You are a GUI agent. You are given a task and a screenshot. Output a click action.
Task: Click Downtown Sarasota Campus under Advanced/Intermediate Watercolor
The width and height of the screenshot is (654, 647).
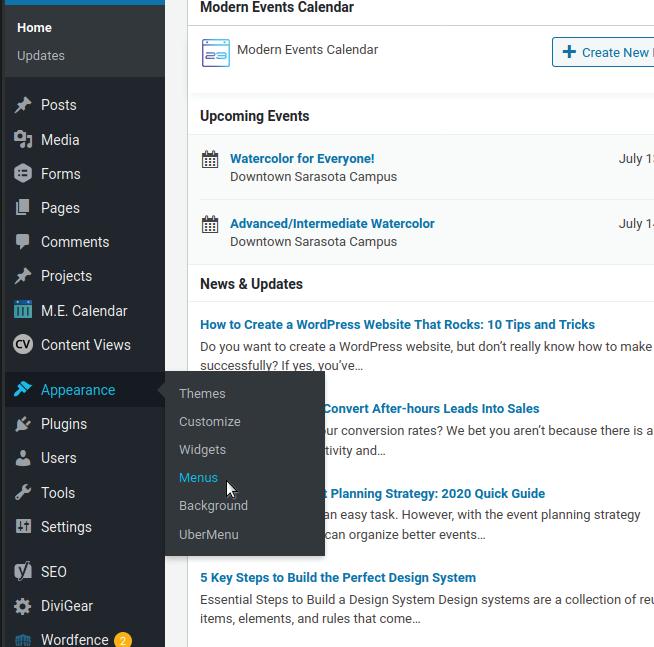(x=313, y=242)
